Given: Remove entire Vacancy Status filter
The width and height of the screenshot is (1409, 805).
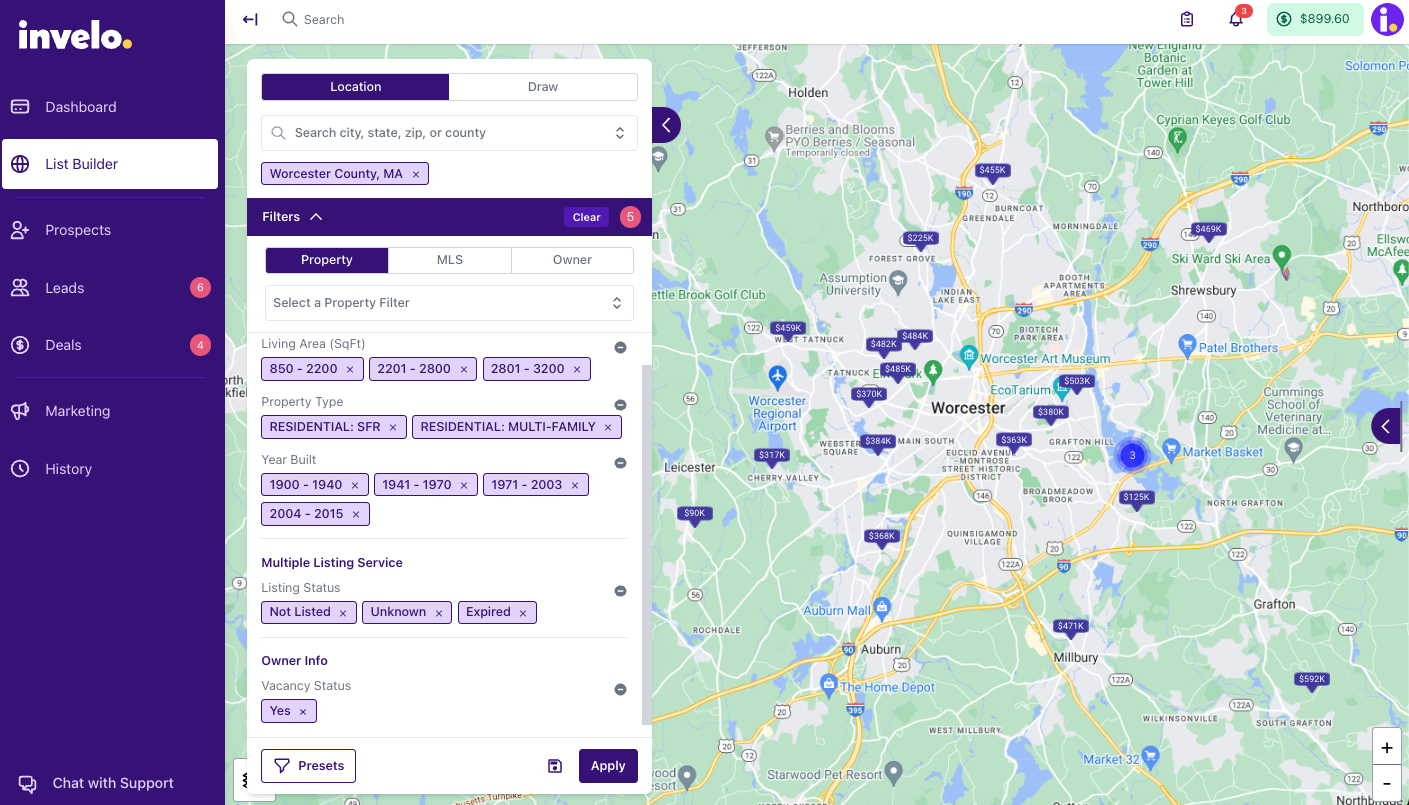Looking at the screenshot, I should (x=620, y=689).
